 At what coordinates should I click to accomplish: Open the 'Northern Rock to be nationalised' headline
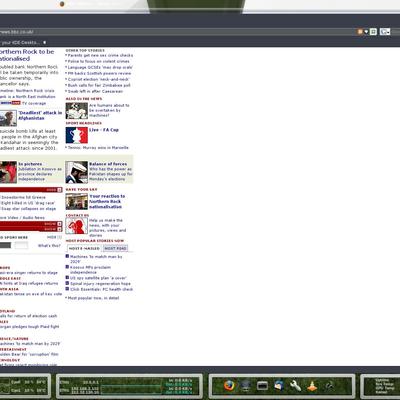click(27, 55)
